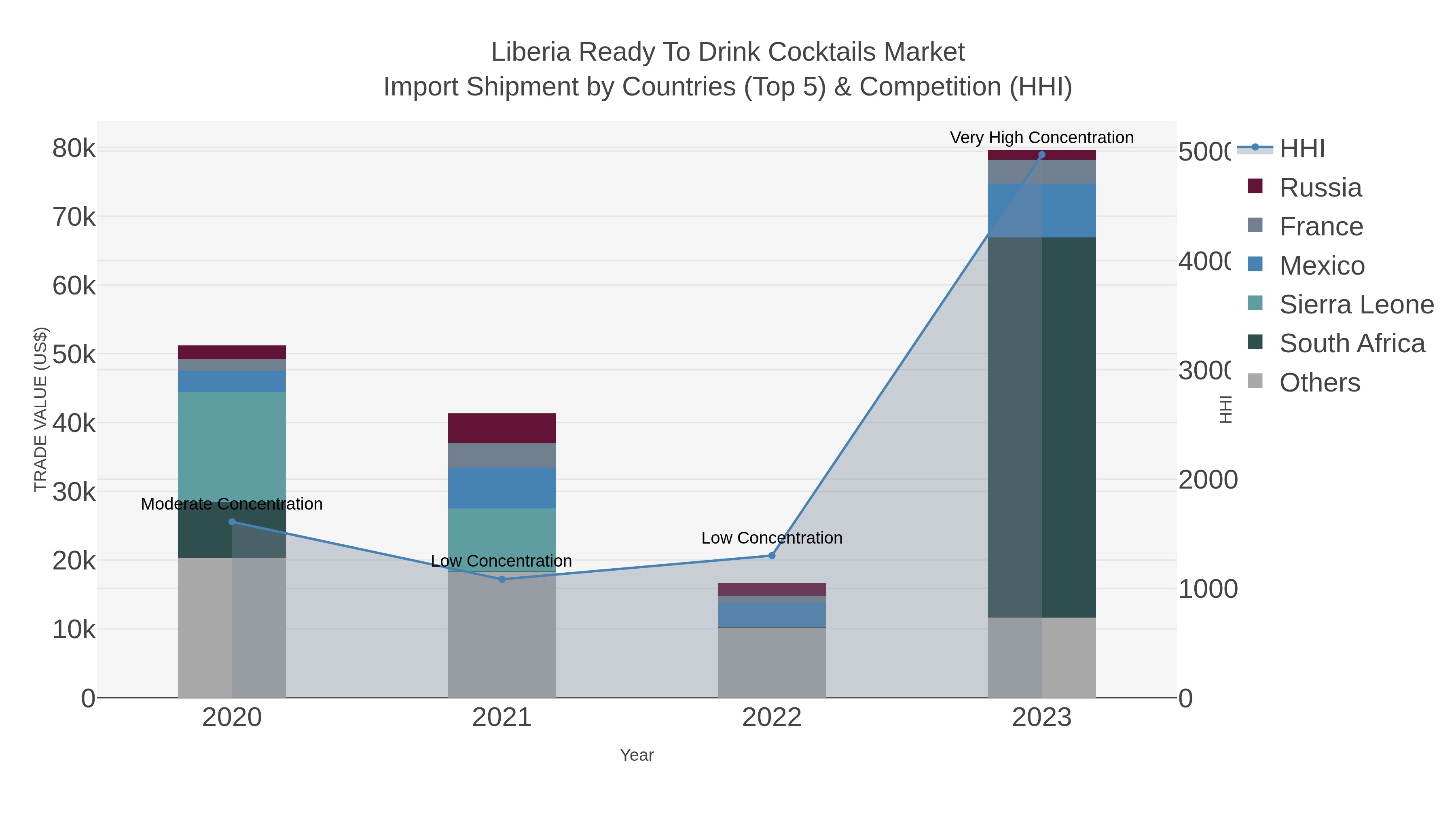This screenshot has width=1456, height=819.
Task: Click the 2023 x-axis label
Action: [1042, 718]
